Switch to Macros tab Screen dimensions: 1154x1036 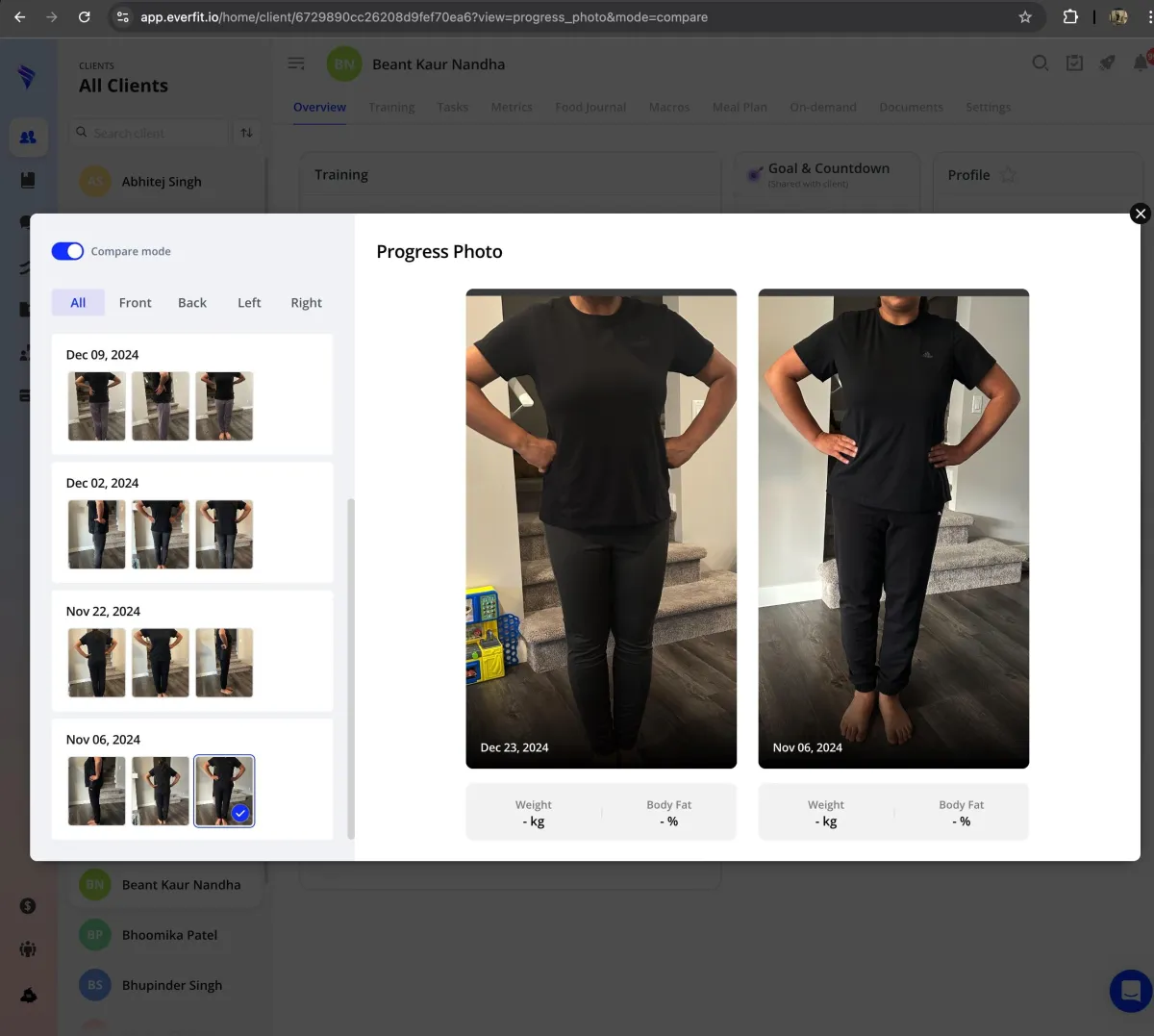[669, 107]
